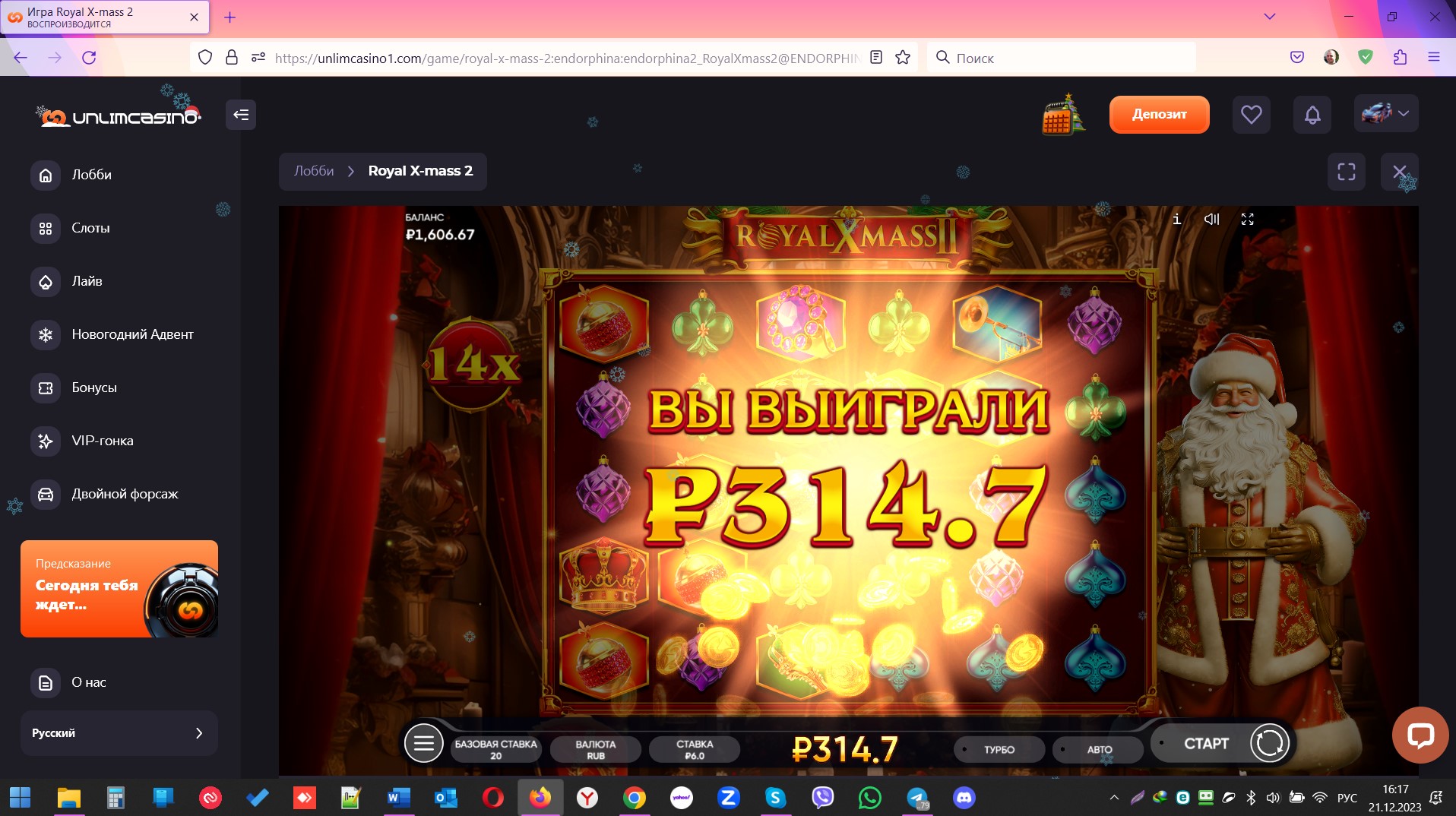1456x816 pixels.
Task: Close the game with the X button
Action: pyautogui.click(x=1399, y=172)
